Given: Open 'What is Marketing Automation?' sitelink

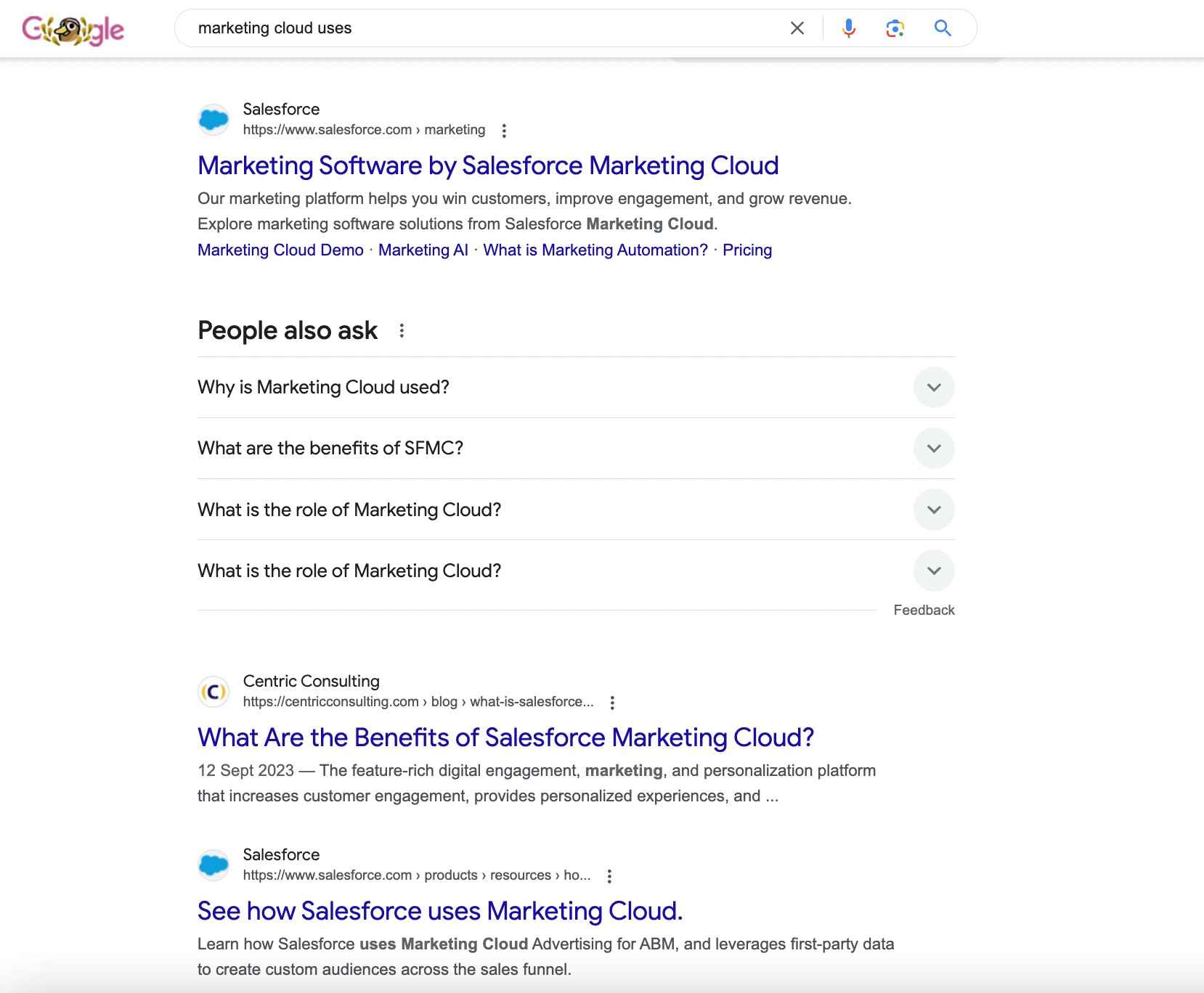Looking at the screenshot, I should (x=595, y=250).
